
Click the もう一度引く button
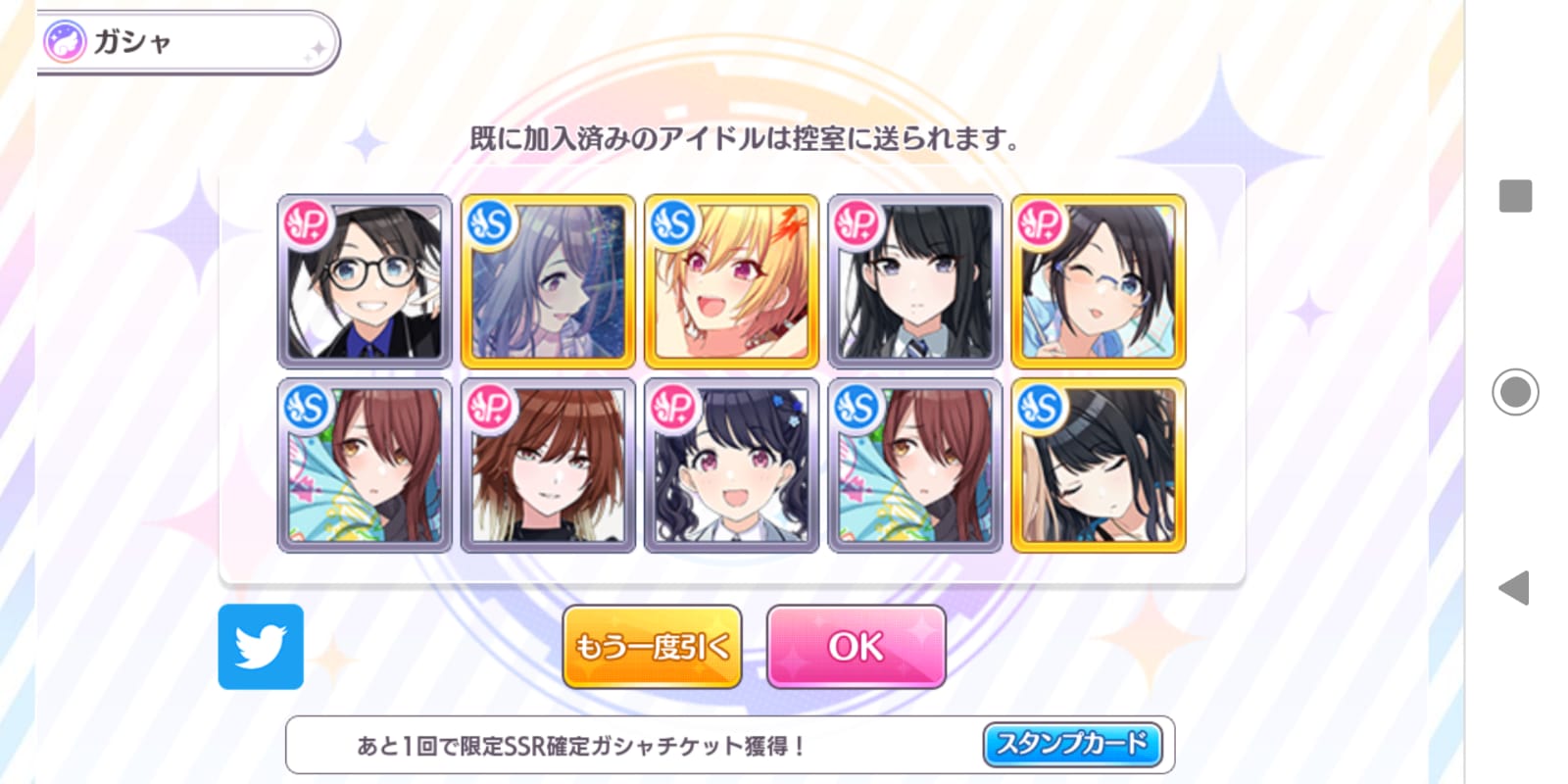click(652, 647)
